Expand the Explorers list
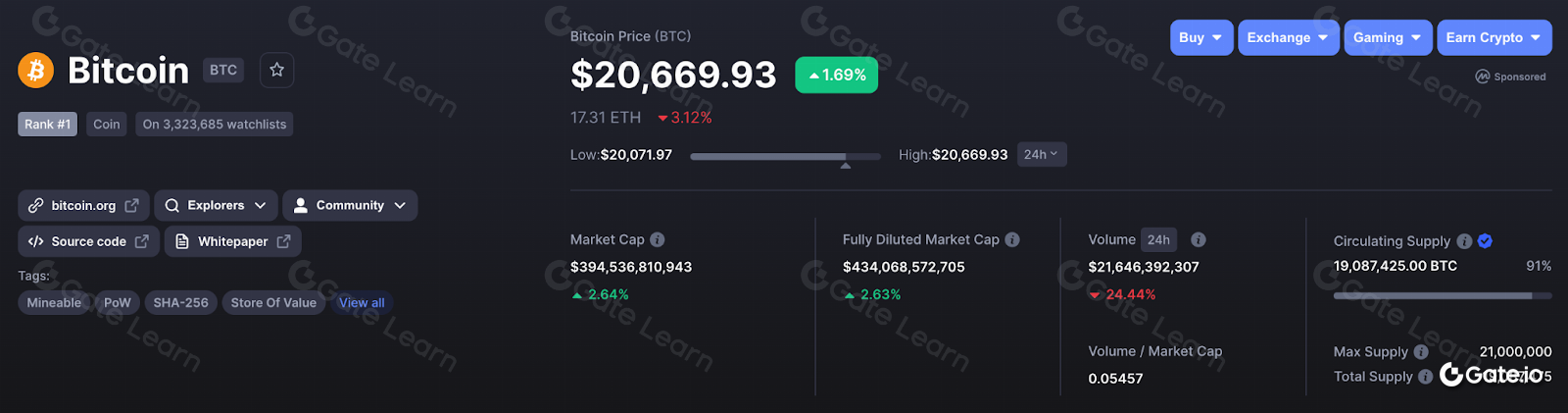This screenshot has width=1568, height=413. coord(216,205)
